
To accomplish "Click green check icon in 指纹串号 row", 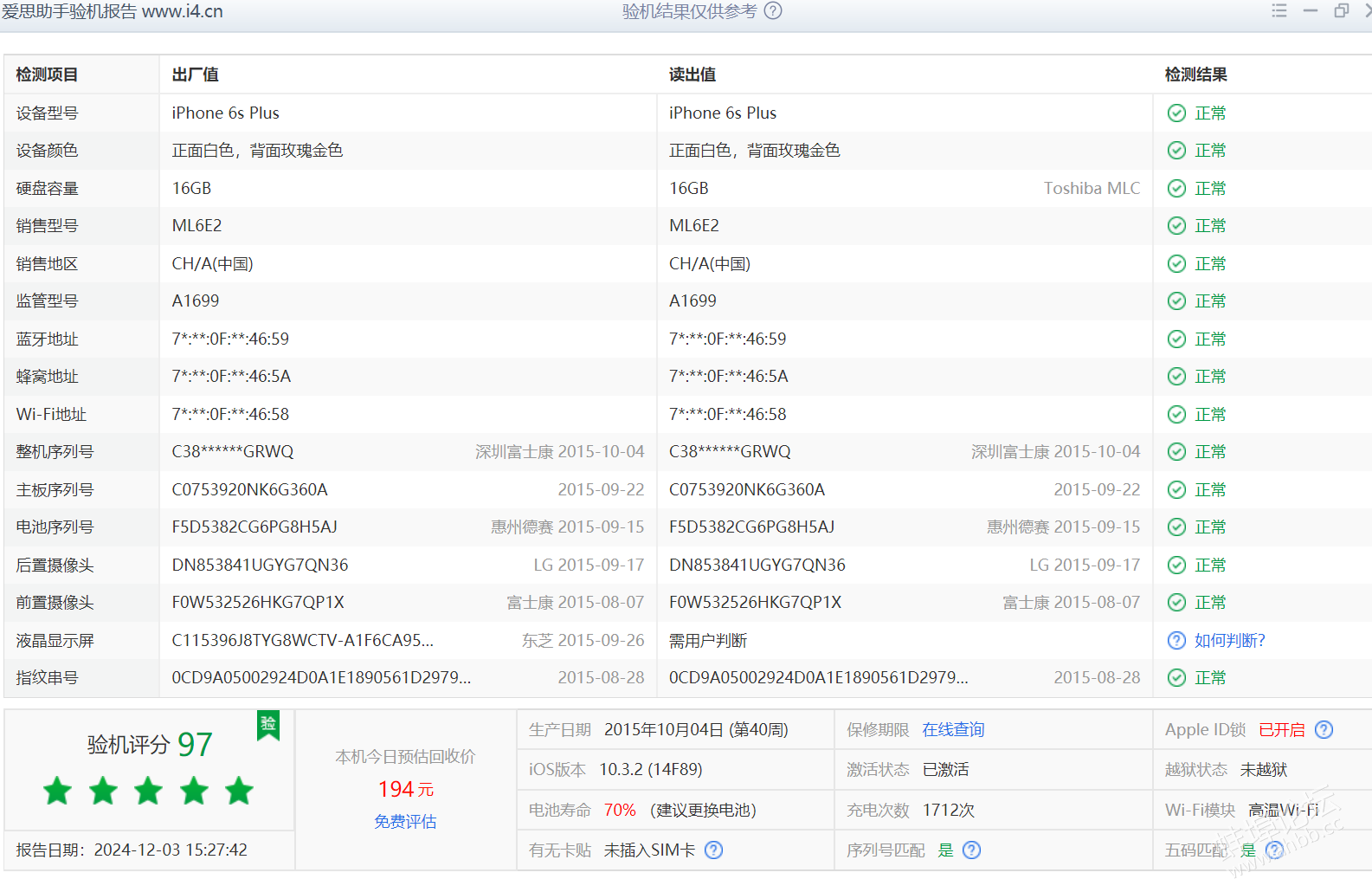I will (x=1176, y=678).
